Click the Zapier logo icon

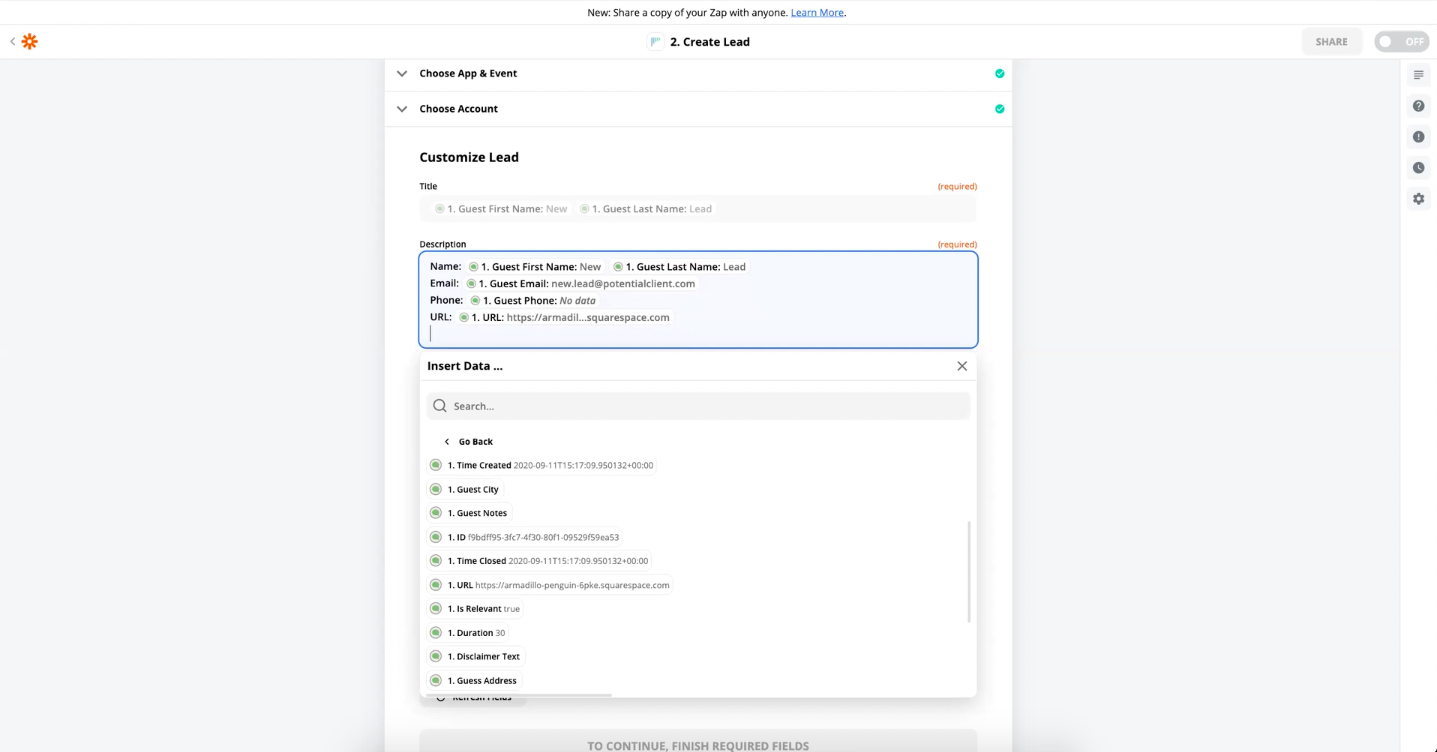[x=30, y=41]
